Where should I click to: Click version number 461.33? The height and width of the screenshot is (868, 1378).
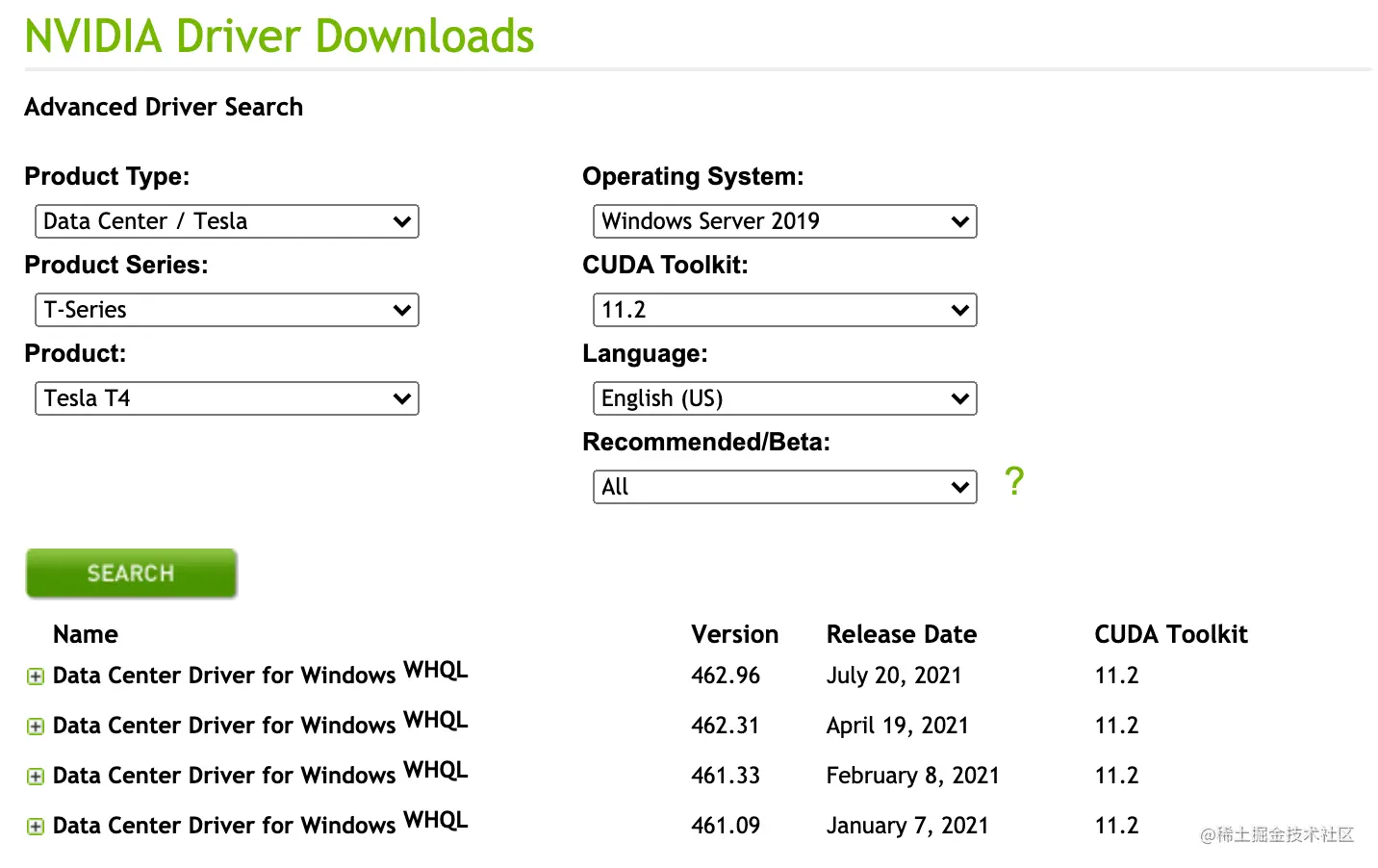[x=726, y=776]
